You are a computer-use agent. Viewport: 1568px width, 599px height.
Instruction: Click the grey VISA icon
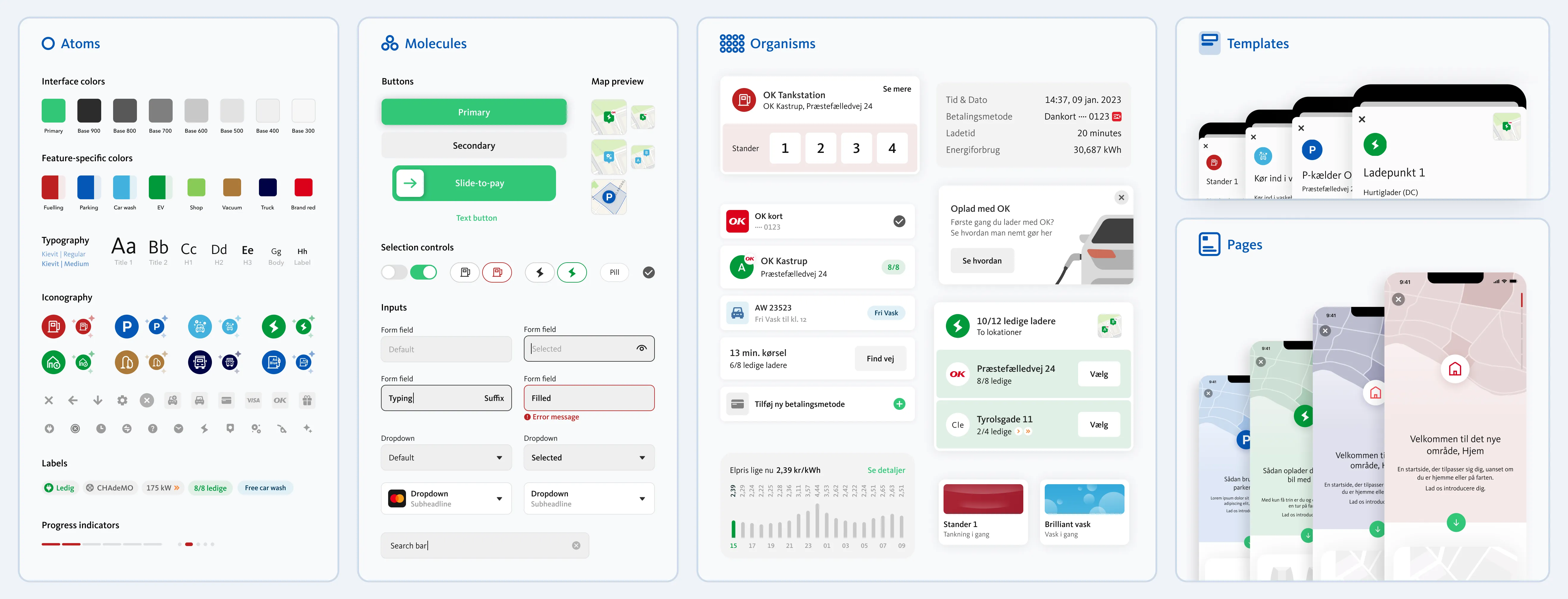pyautogui.click(x=253, y=400)
